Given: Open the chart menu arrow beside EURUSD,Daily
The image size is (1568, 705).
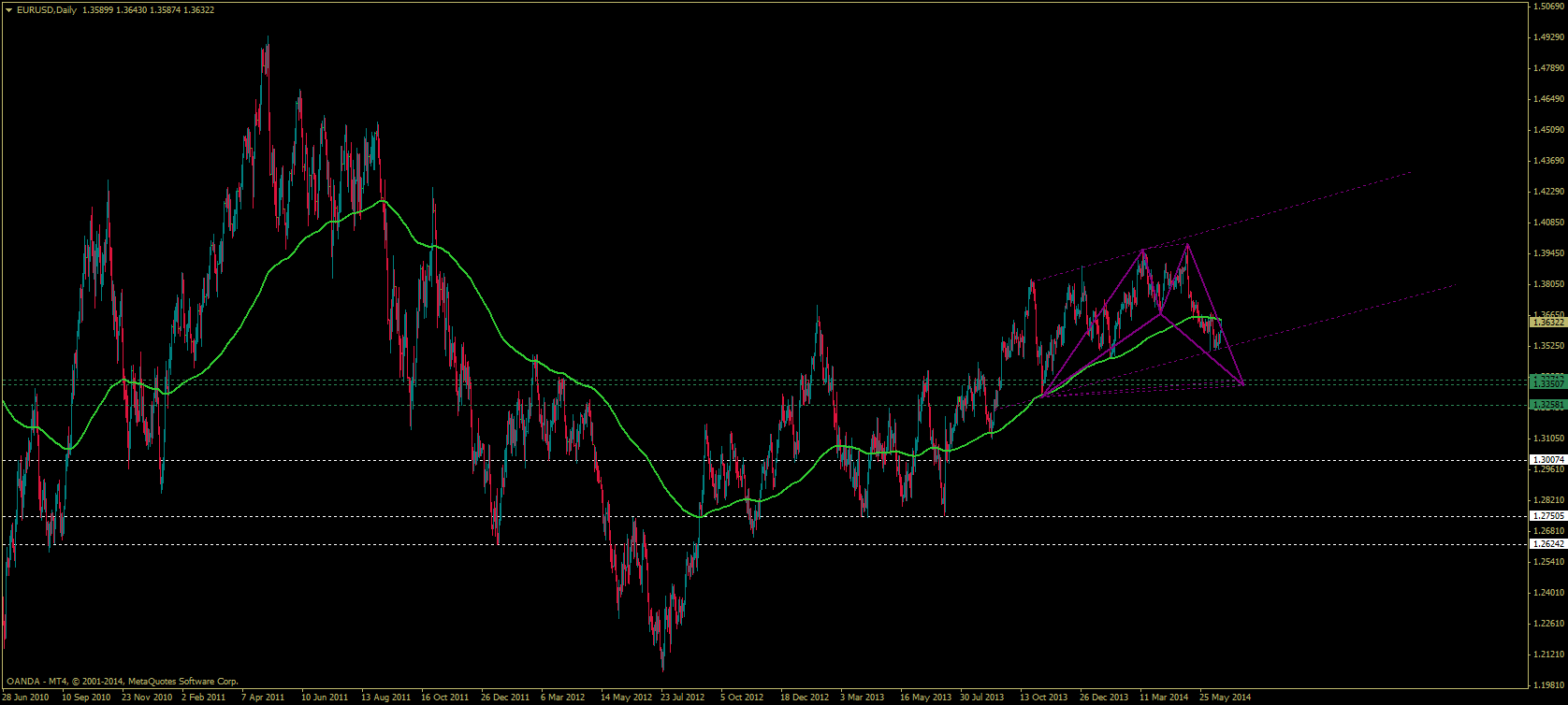Looking at the screenshot, I should pyautogui.click(x=8, y=9).
